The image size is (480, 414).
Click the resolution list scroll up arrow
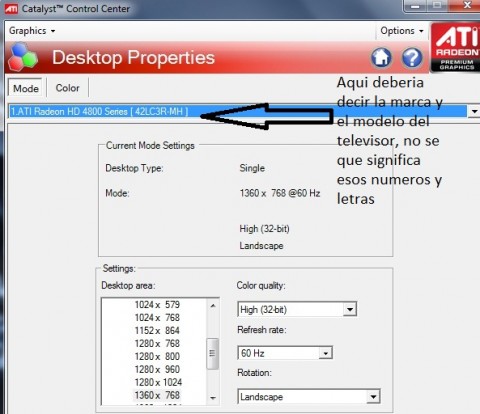213,305
